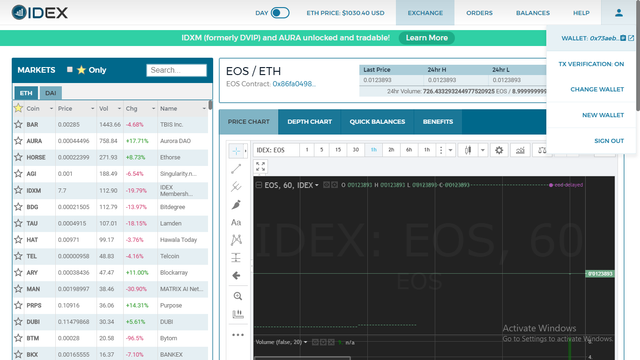
Task: Toggle the favorites star column header
Action: (x=18, y=108)
